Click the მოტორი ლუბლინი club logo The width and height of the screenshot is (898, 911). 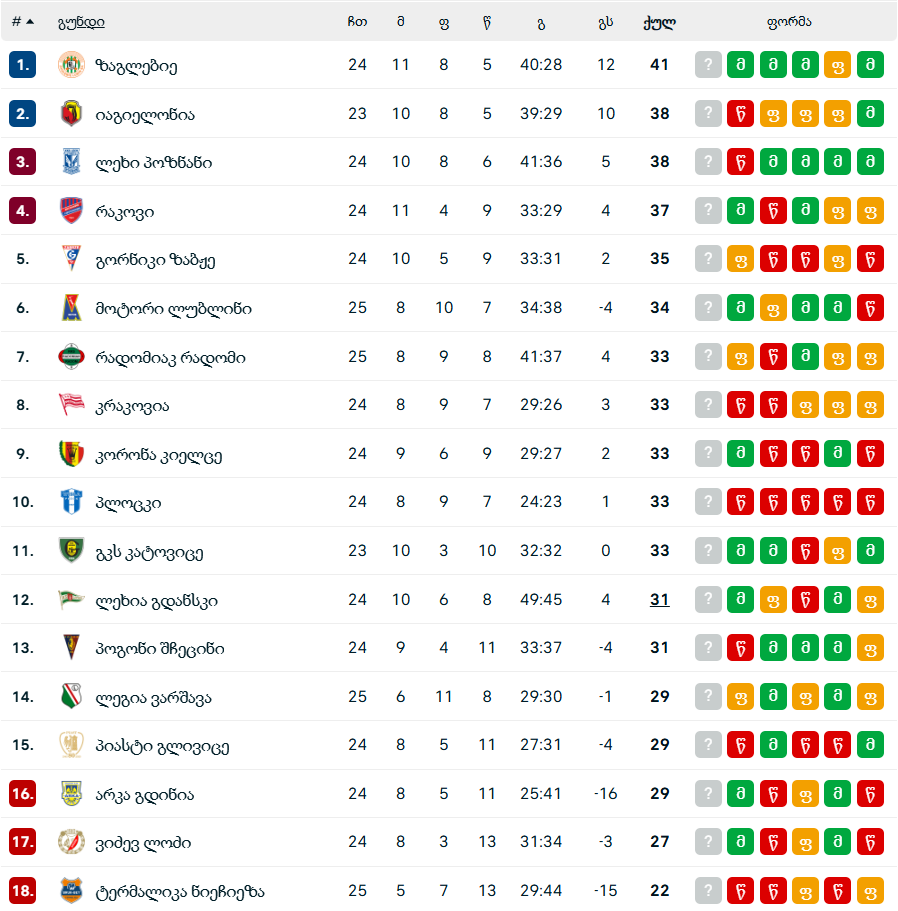[x=71, y=308]
